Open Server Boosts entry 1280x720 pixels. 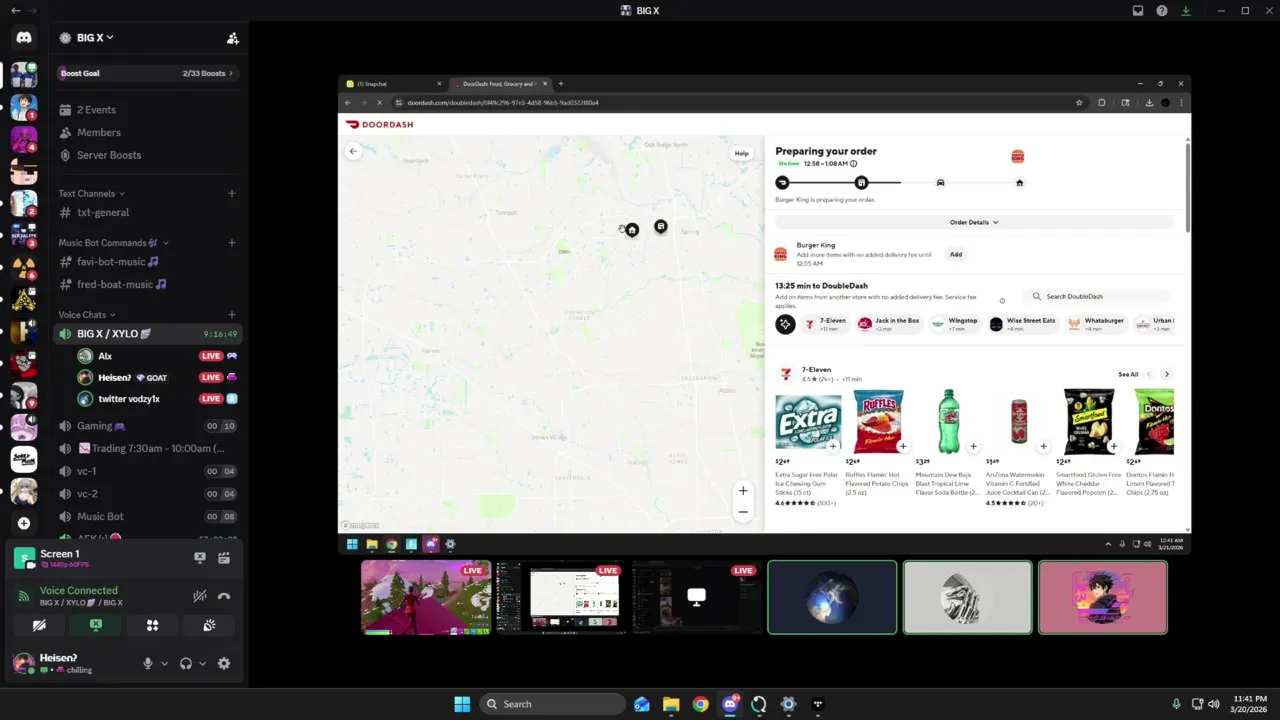[146, 155]
